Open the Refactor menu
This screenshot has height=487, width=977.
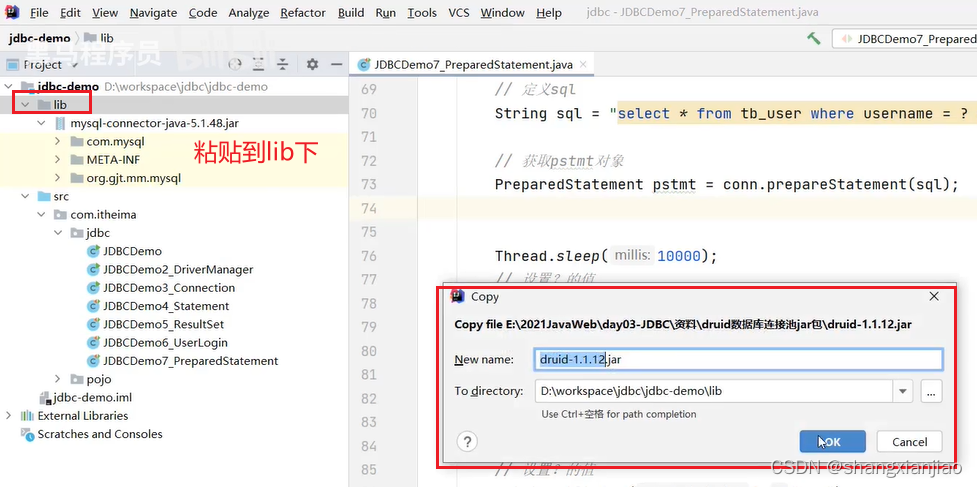303,12
